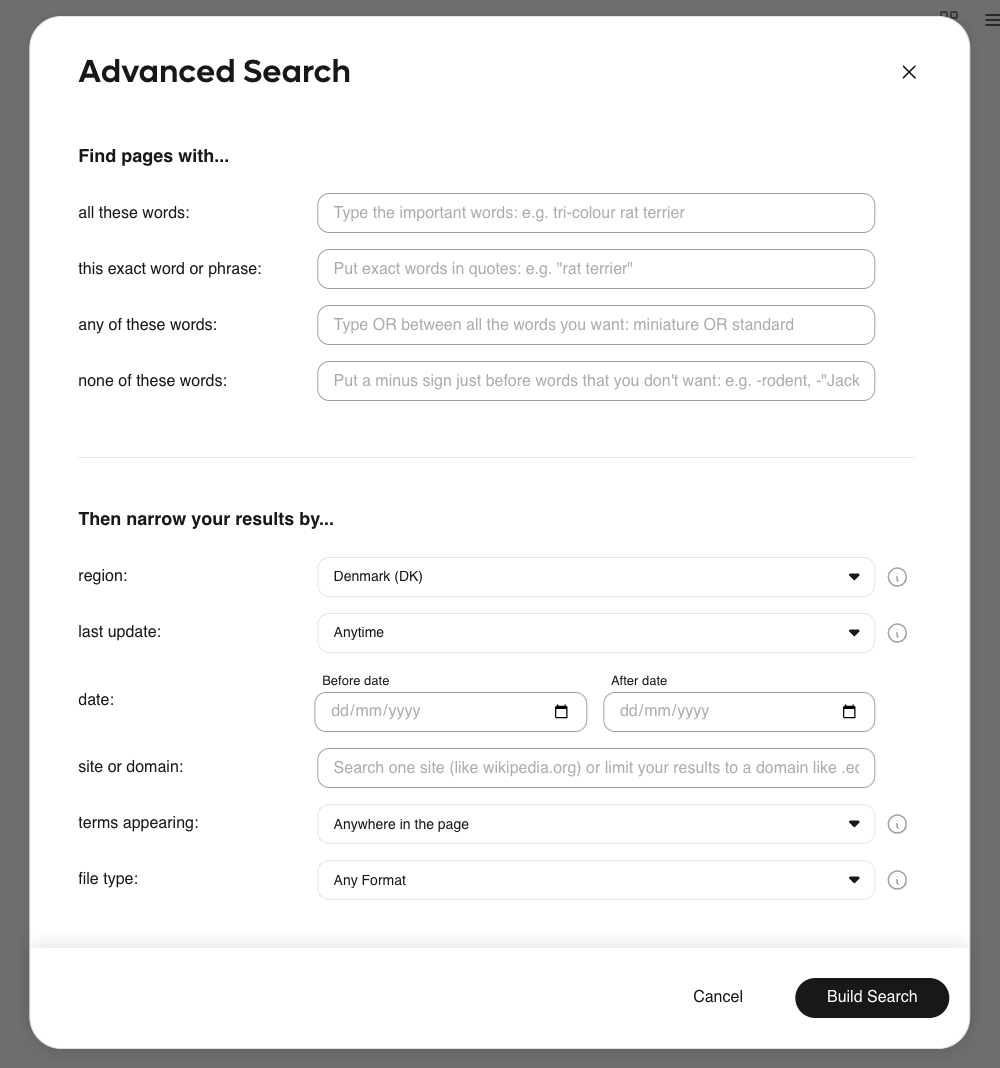Screen dimensions: 1000x1068
Task: Click the Cancel button
Action: pyautogui.click(x=717, y=997)
